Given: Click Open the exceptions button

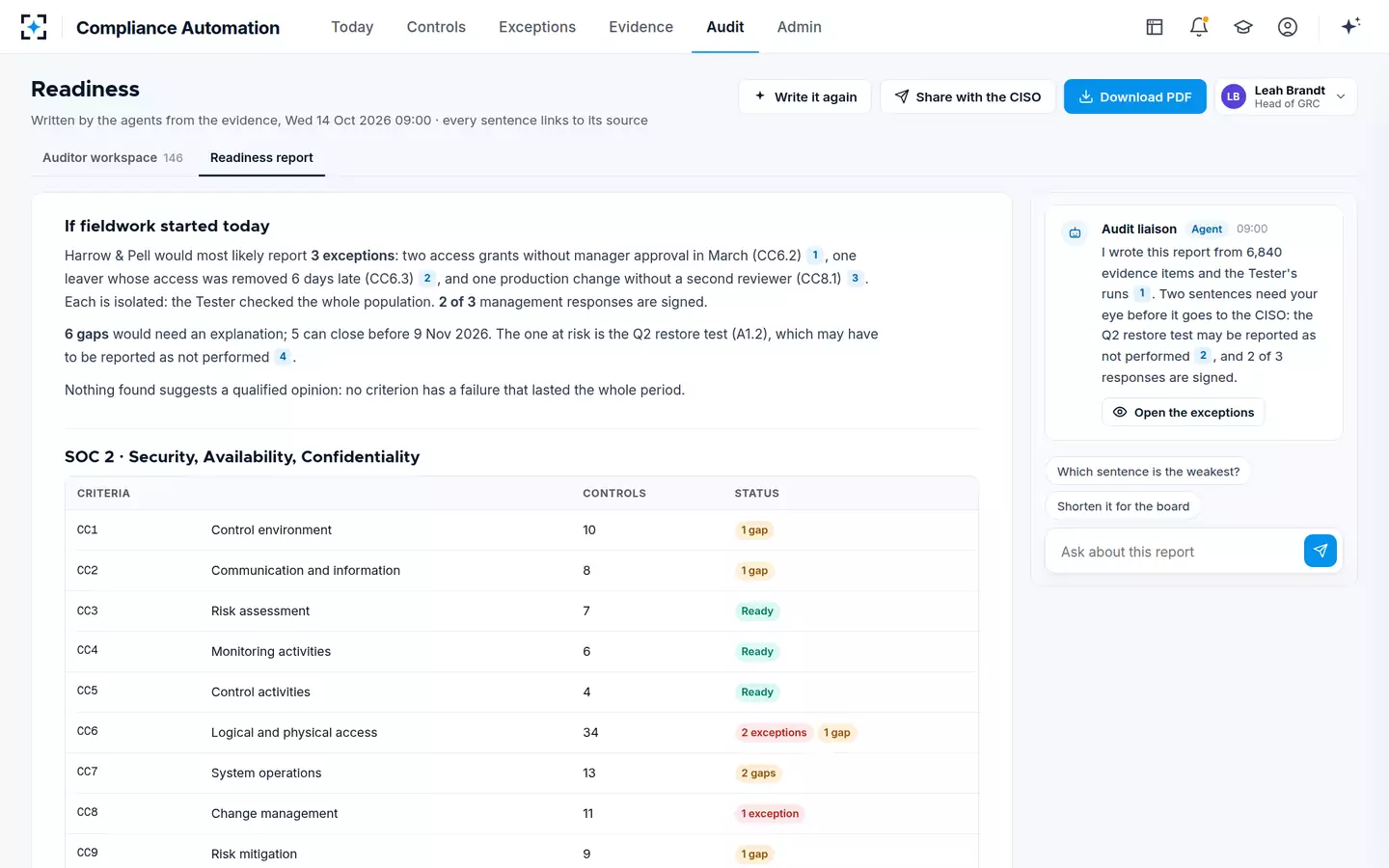Looking at the screenshot, I should pyautogui.click(x=1183, y=413).
